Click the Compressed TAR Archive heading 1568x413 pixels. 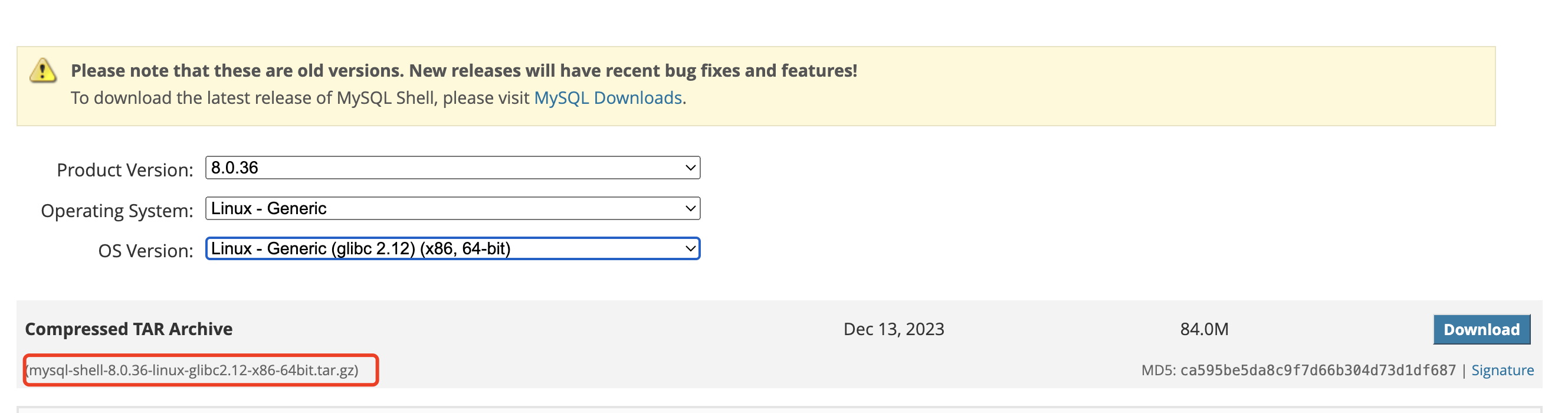129,329
